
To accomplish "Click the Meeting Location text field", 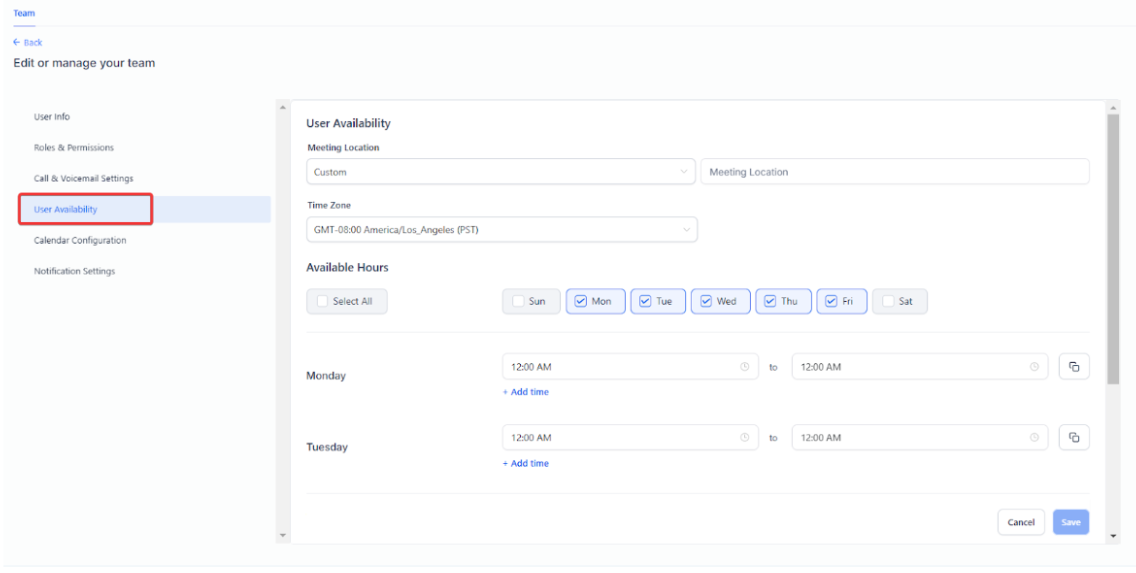I will (x=894, y=172).
